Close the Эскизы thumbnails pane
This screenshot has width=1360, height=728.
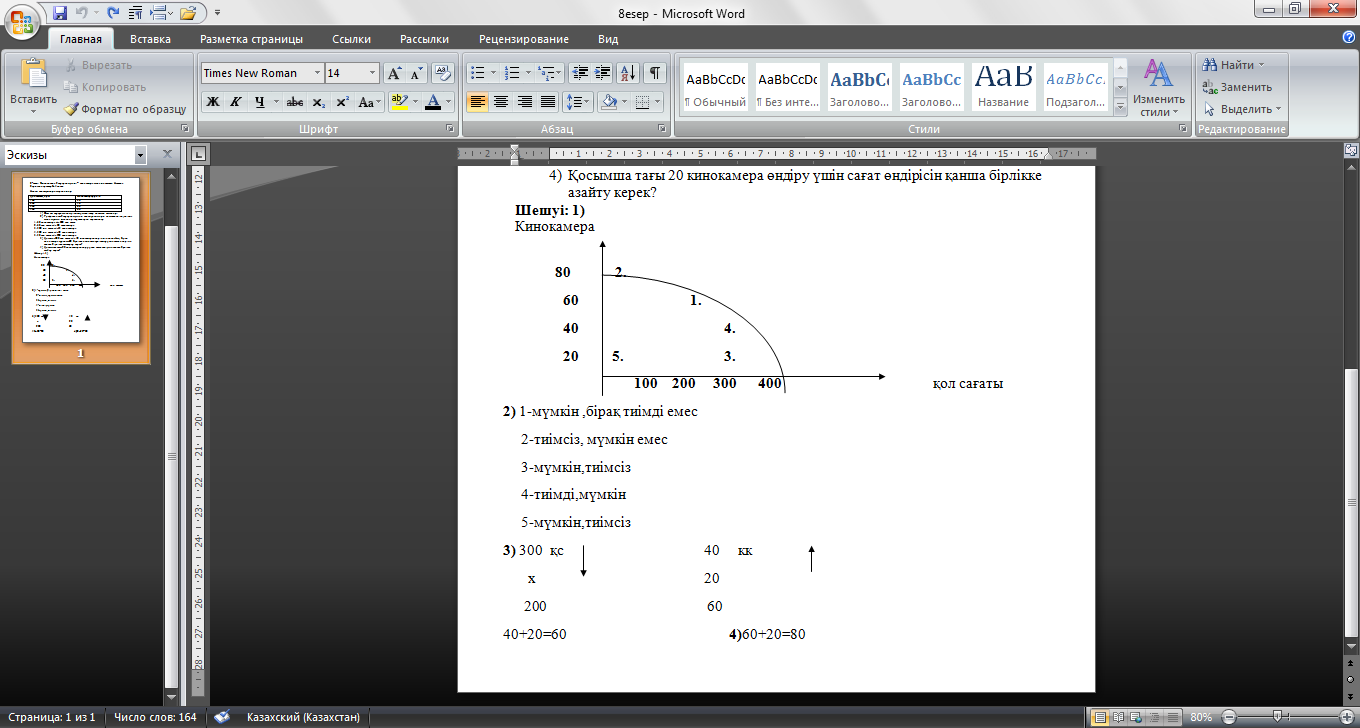point(167,155)
